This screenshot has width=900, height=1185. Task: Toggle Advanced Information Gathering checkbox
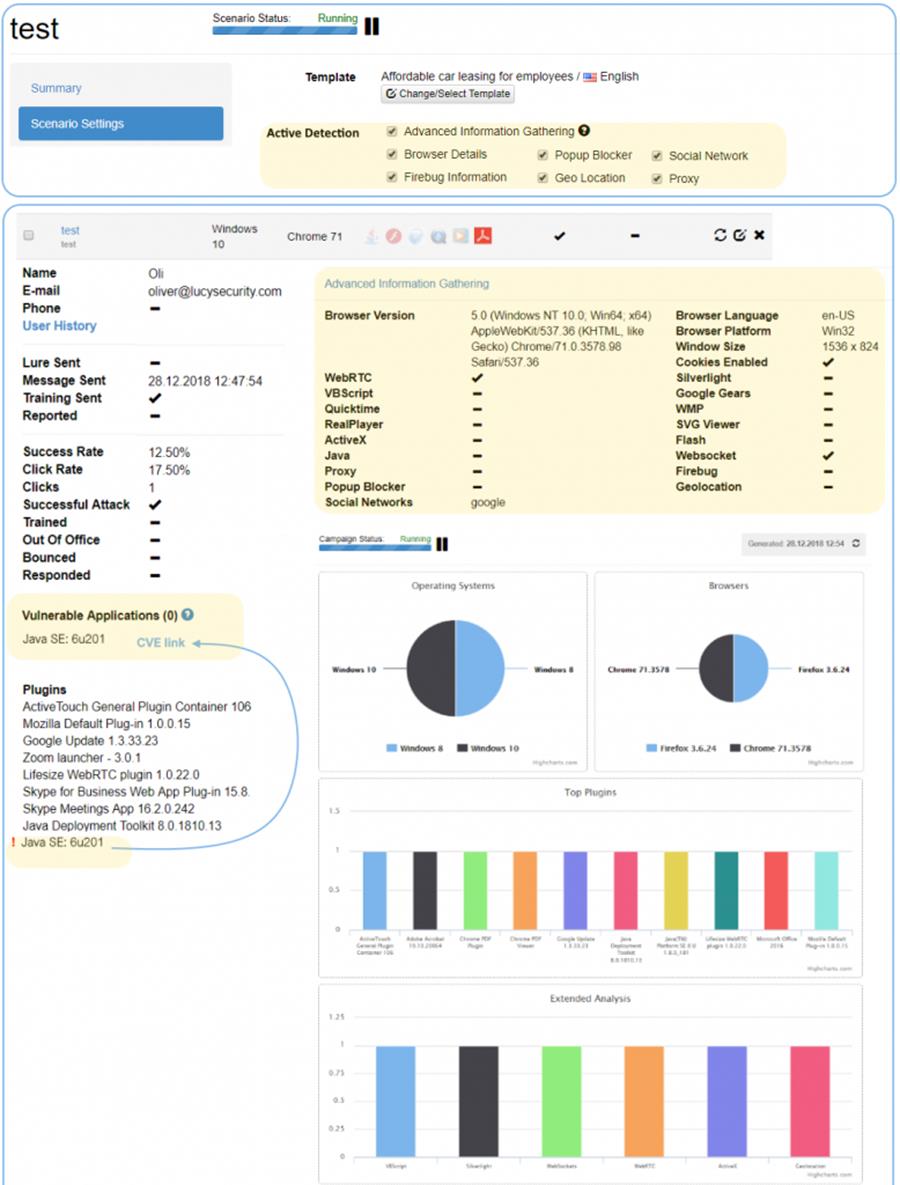click(x=392, y=131)
